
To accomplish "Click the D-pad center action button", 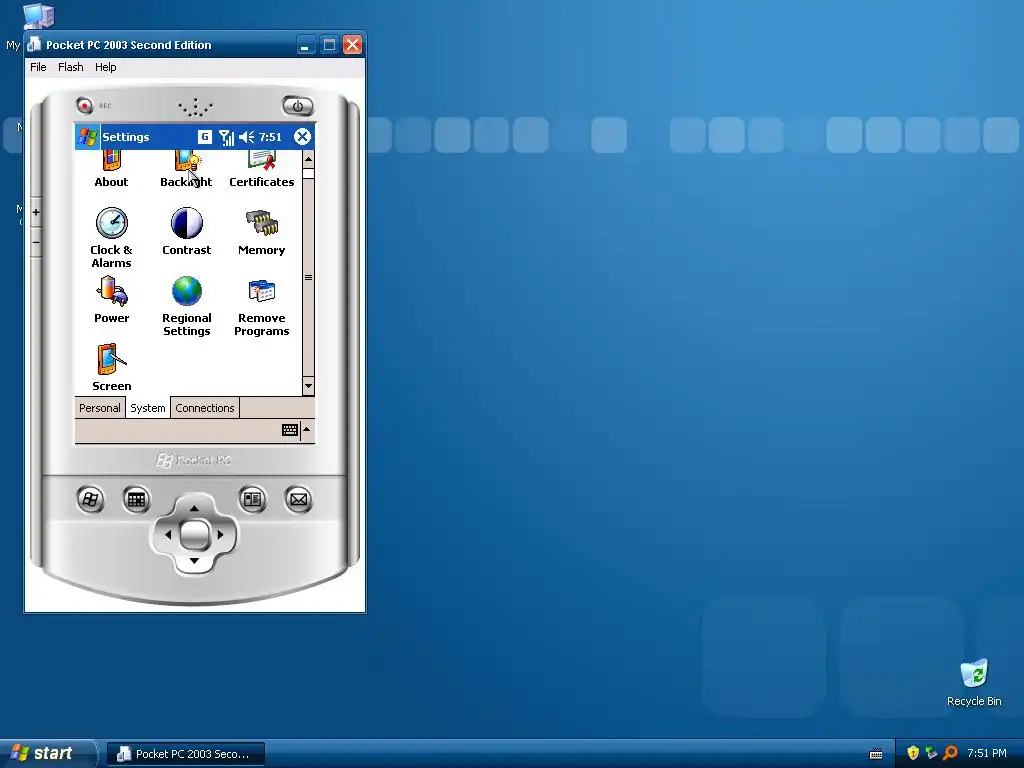I will [194, 534].
